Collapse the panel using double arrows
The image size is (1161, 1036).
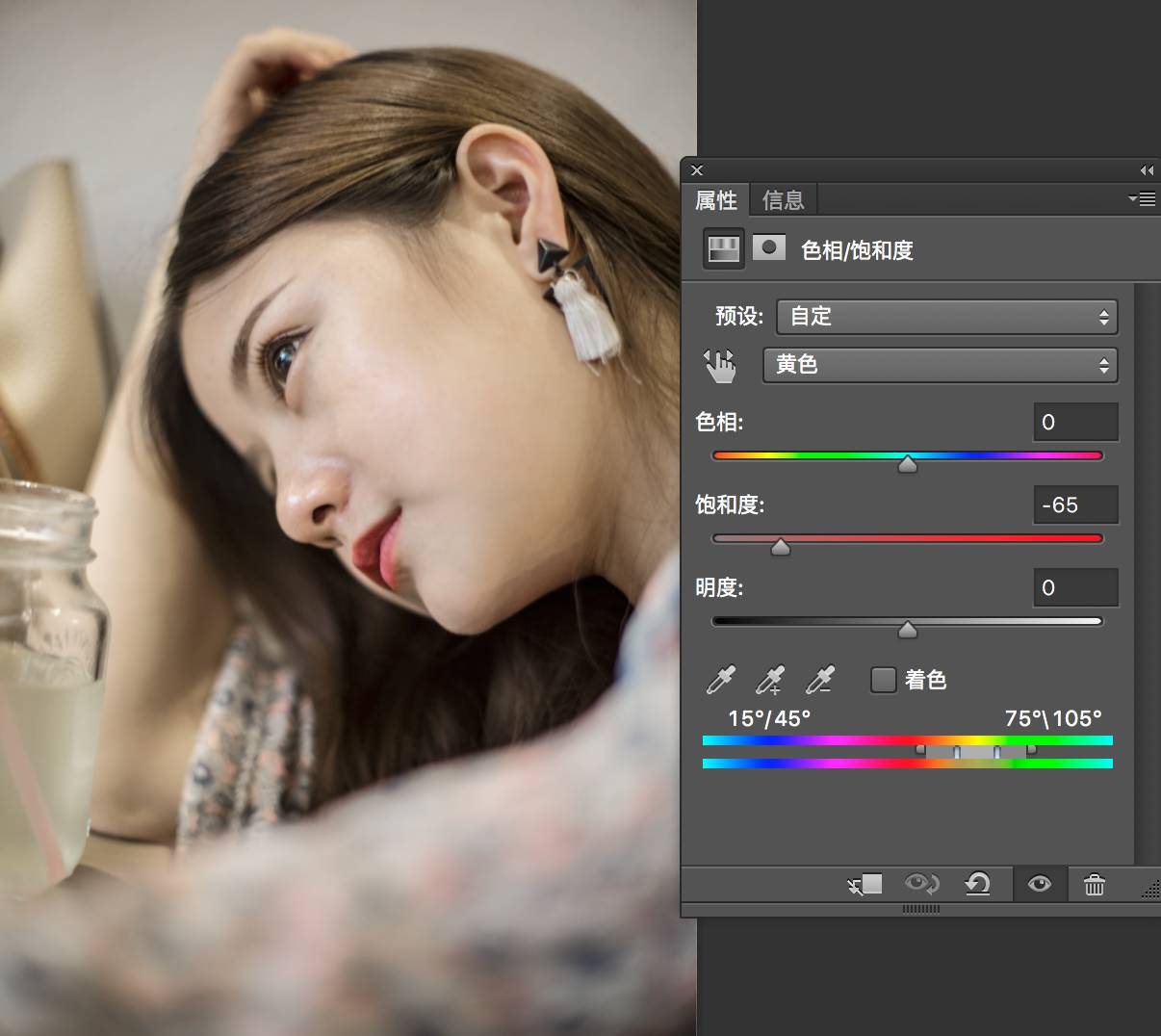pyautogui.click(x=1147, y=170)
